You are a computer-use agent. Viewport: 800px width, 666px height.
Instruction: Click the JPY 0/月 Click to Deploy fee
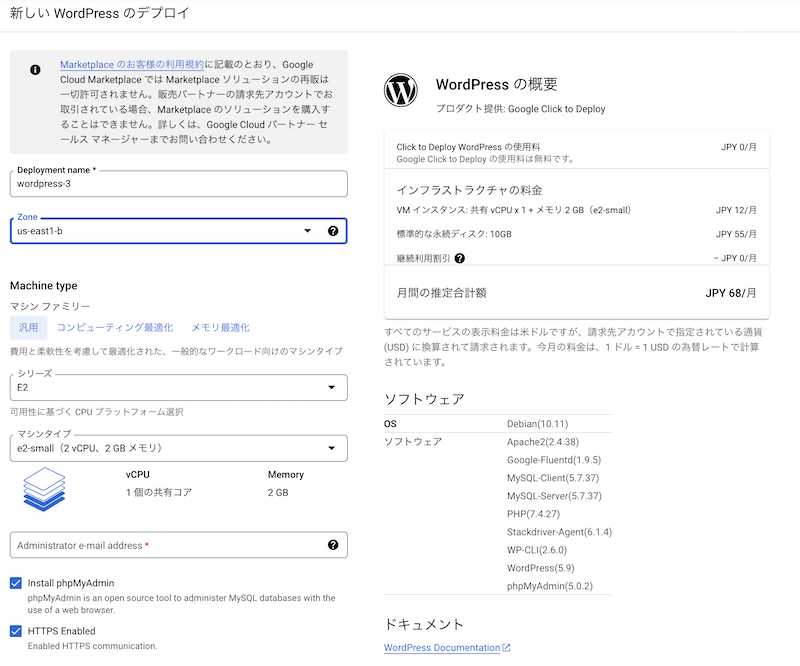[x=738, y=147]
